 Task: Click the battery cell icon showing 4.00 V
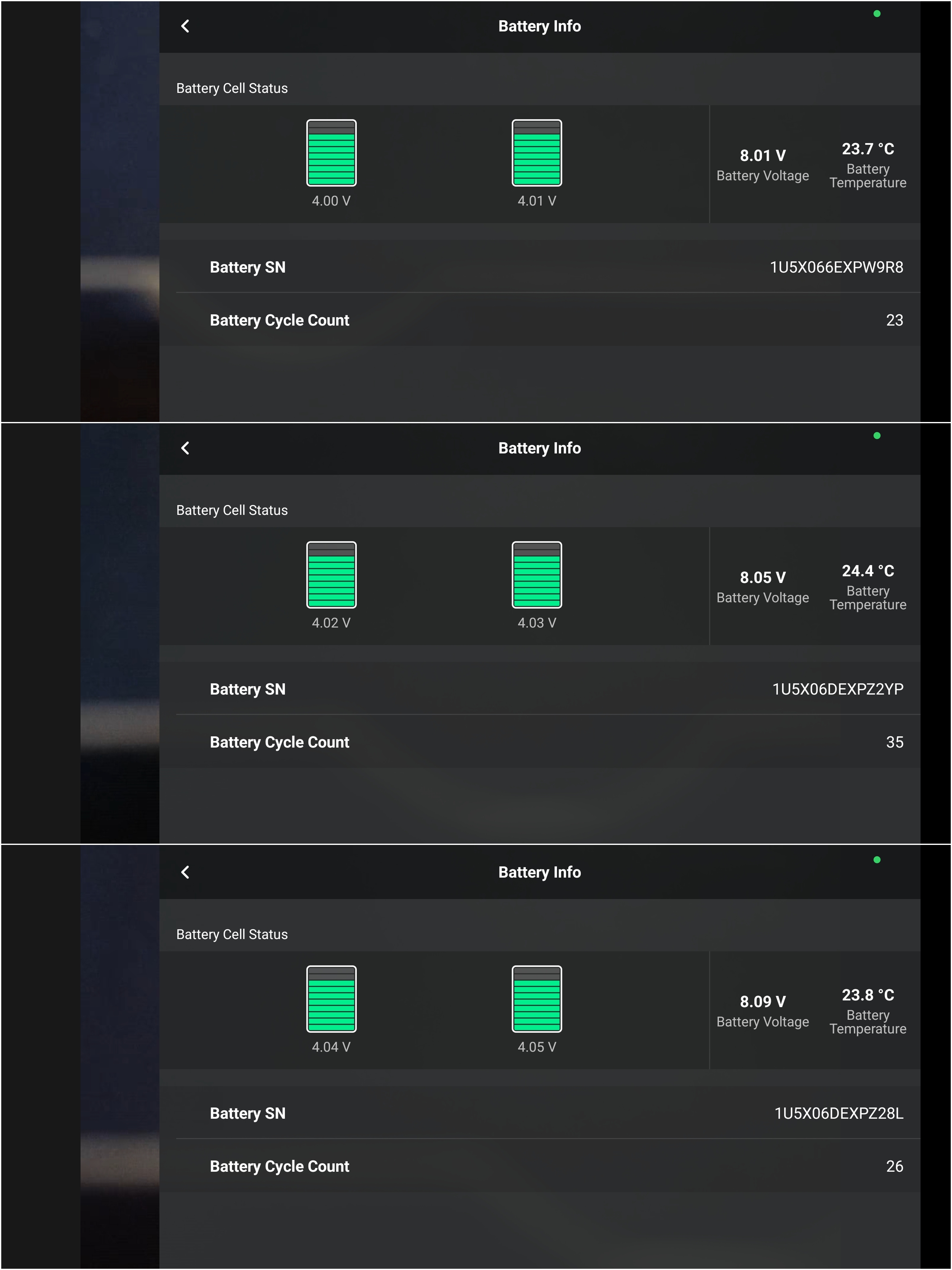tap(331, 153)
